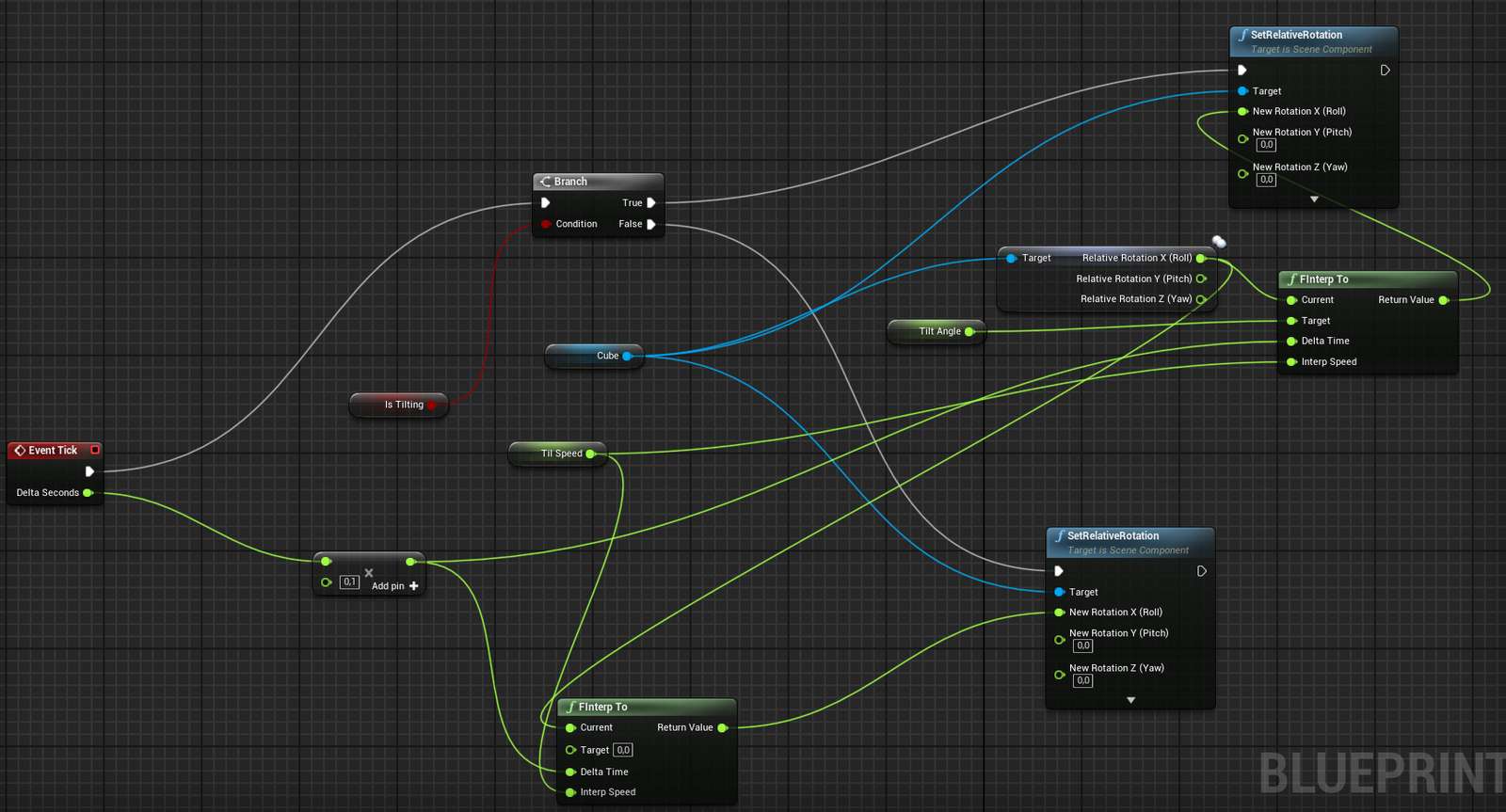Click the Branch False output pin

[650, 224]
